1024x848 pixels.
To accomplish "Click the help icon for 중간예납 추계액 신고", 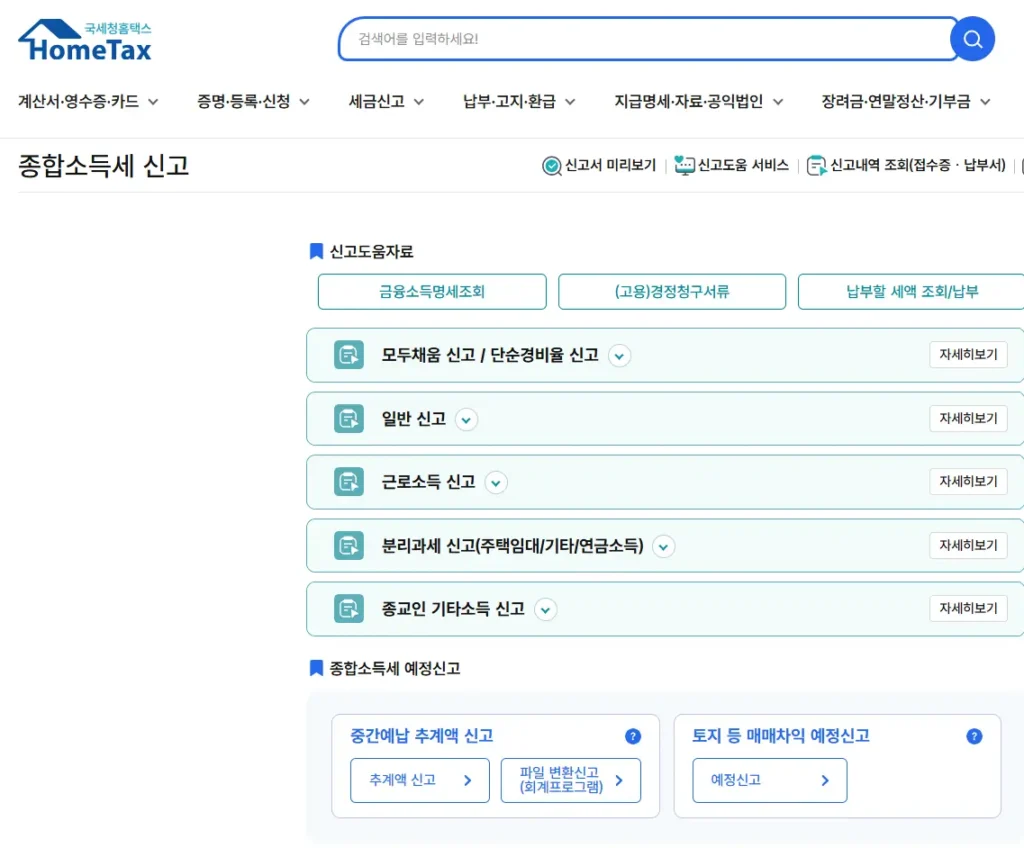I will coord(633,736).
